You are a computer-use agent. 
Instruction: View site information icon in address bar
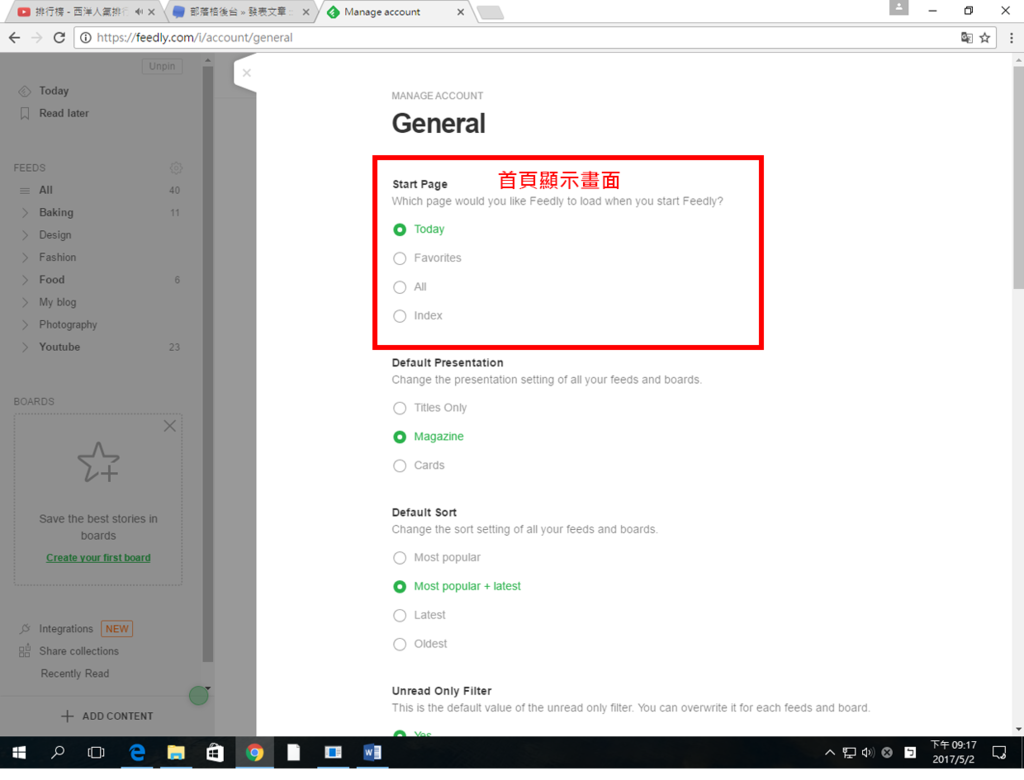[86, 38]
